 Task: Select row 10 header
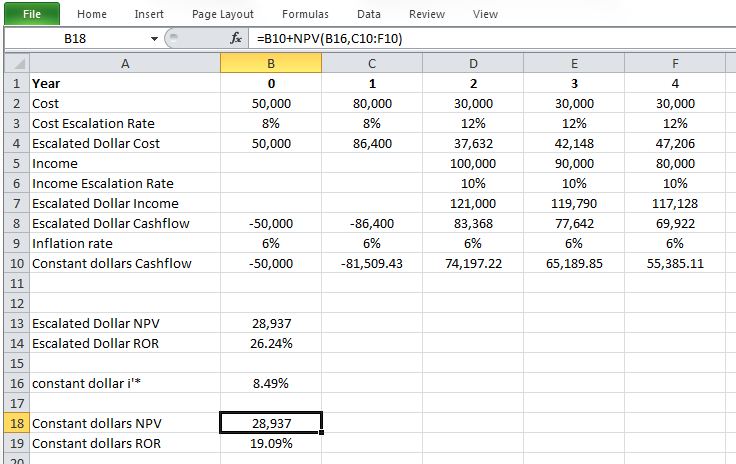17,263
